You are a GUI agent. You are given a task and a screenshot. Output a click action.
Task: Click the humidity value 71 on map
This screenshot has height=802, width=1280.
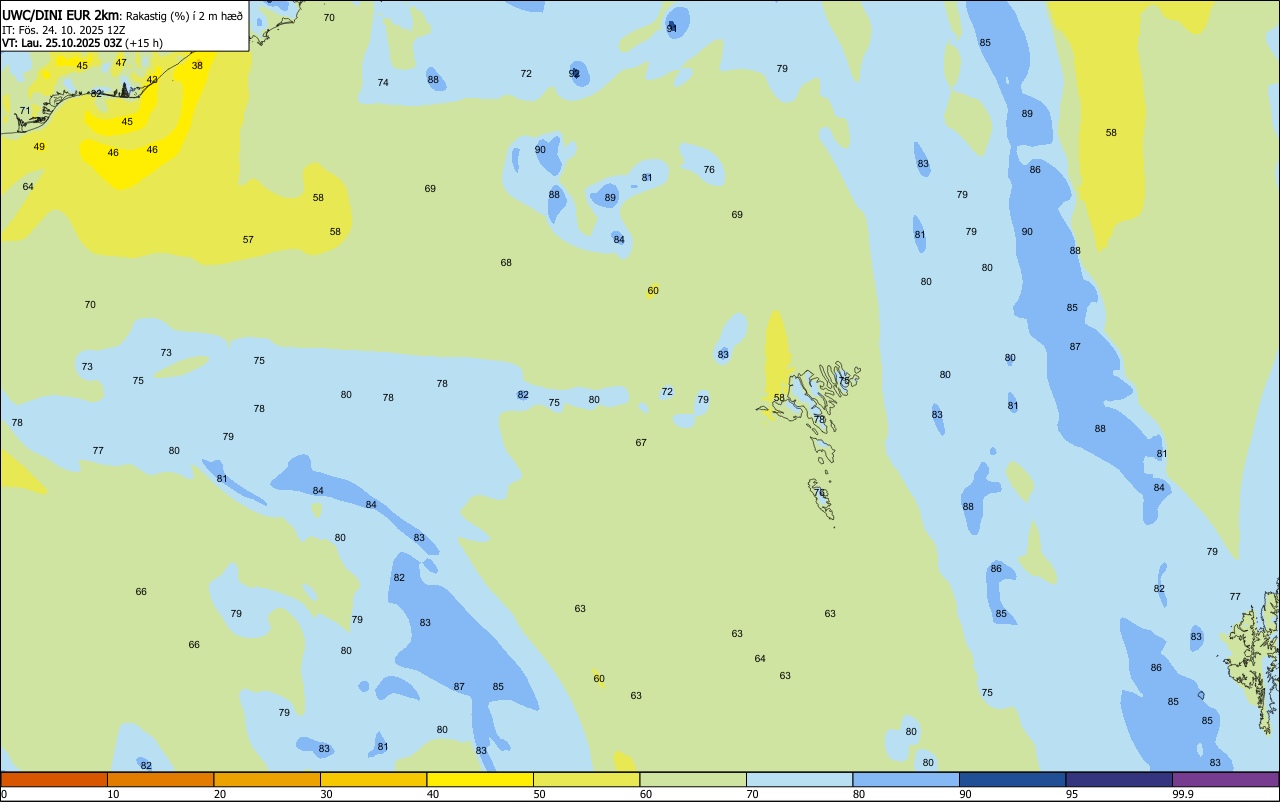pos(25,110)
